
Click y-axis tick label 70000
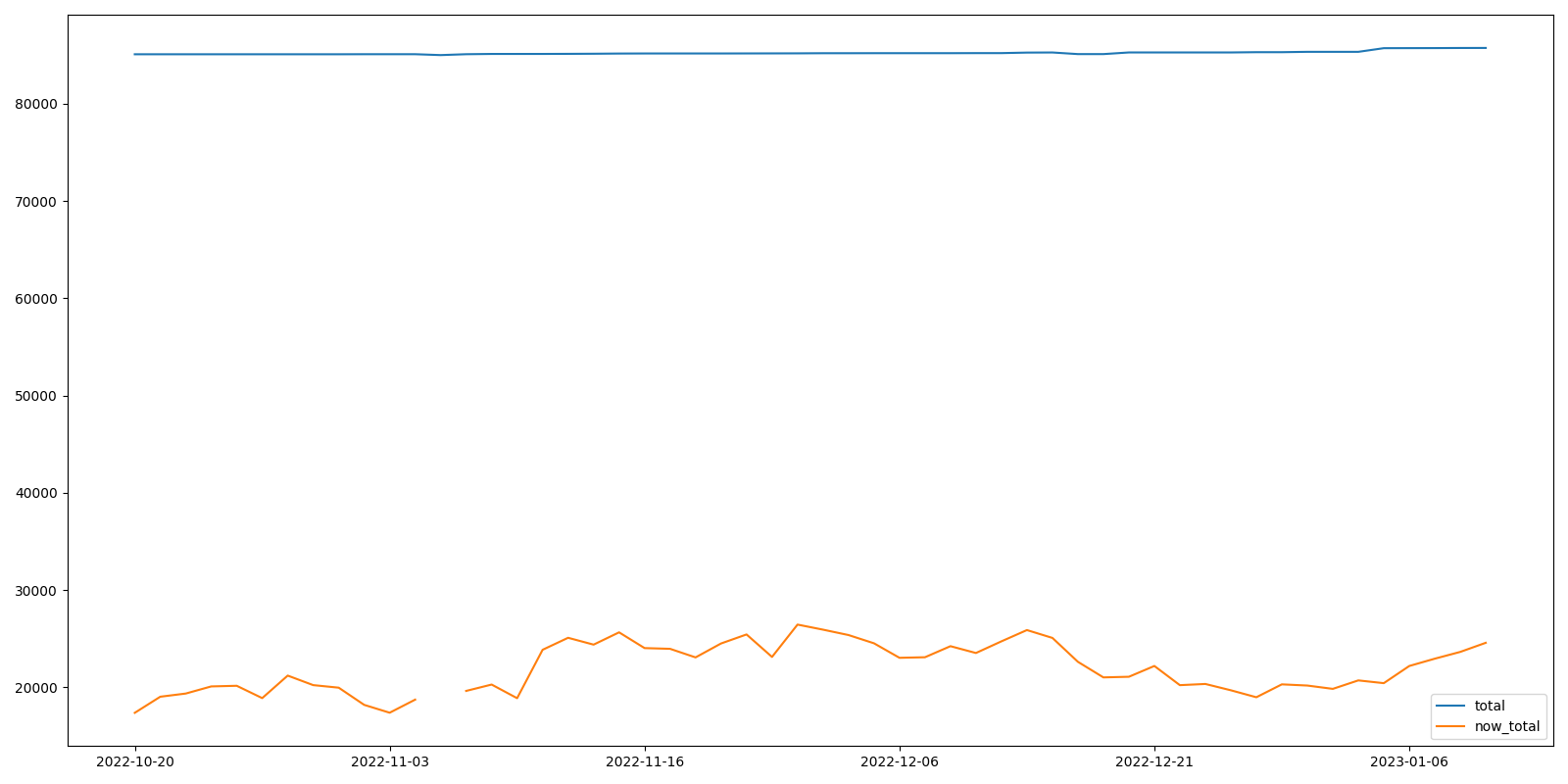[37, 202]
